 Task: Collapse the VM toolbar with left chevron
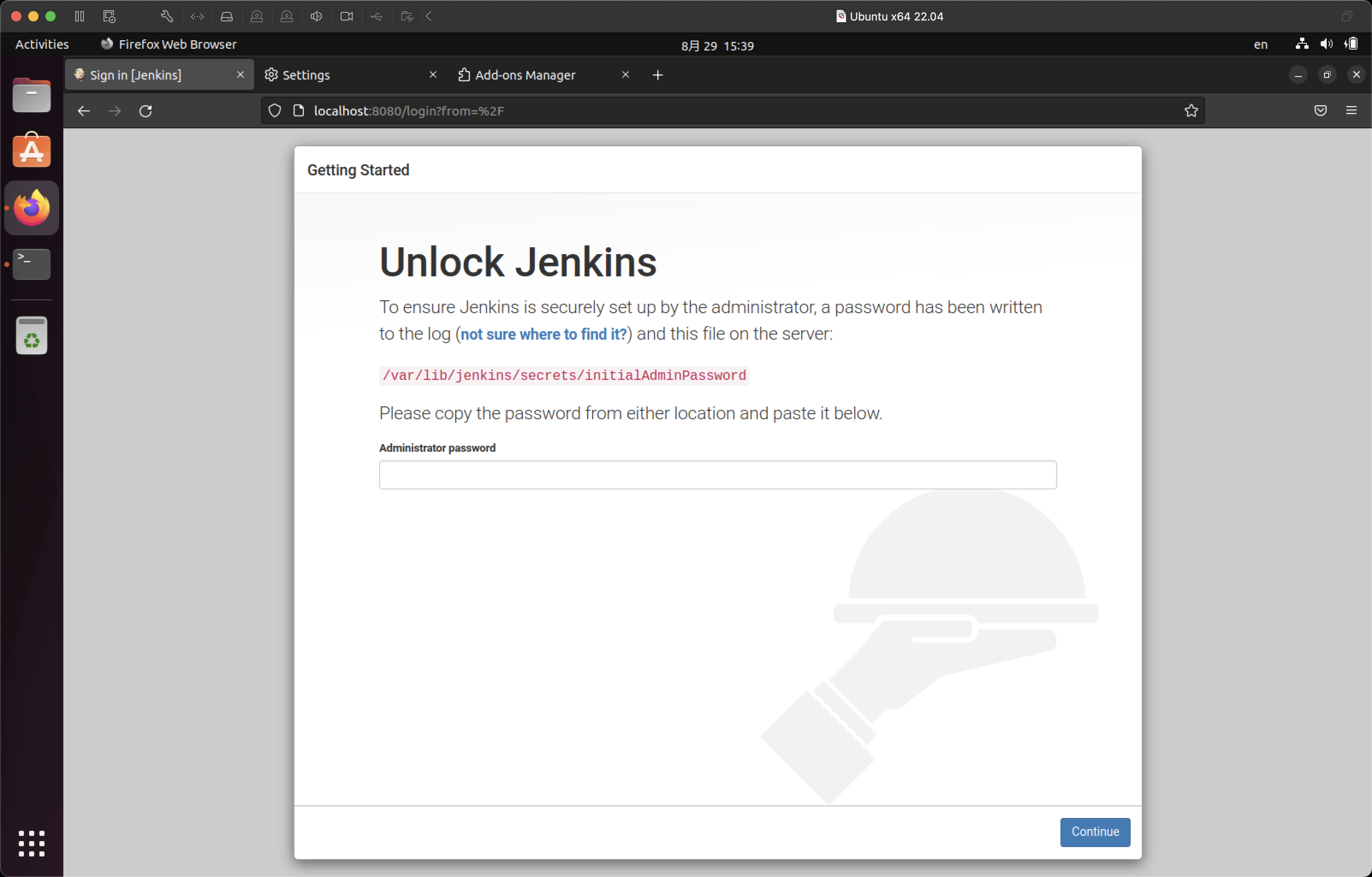point(429,17)
